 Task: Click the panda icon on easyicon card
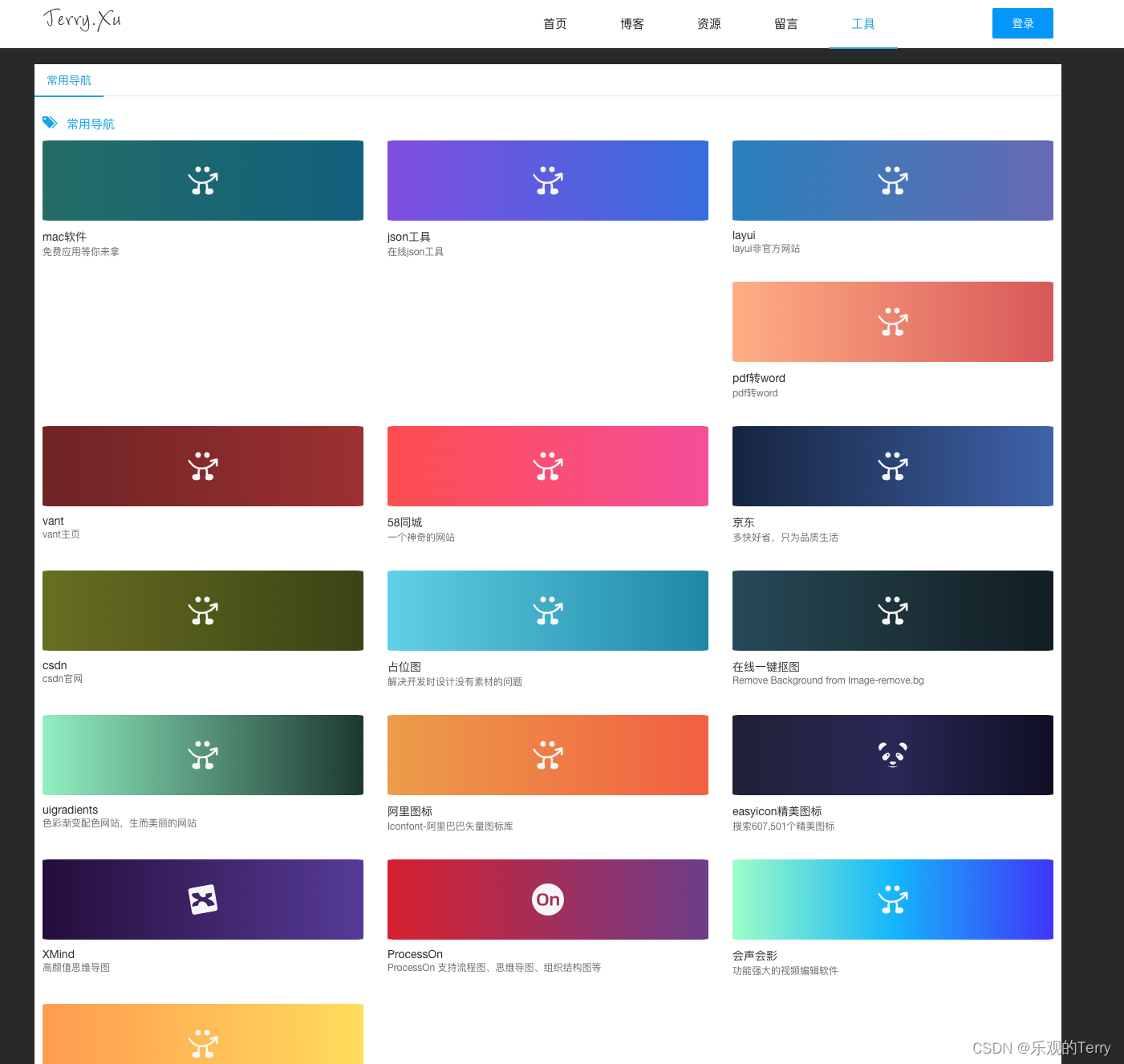click(893, 755)
